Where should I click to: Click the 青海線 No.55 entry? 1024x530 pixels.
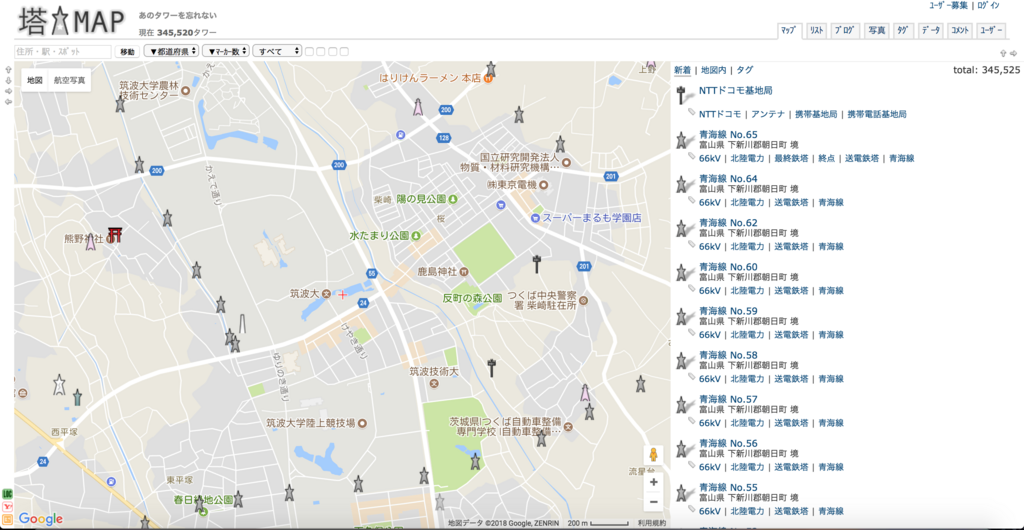click(x=728, y=487)
